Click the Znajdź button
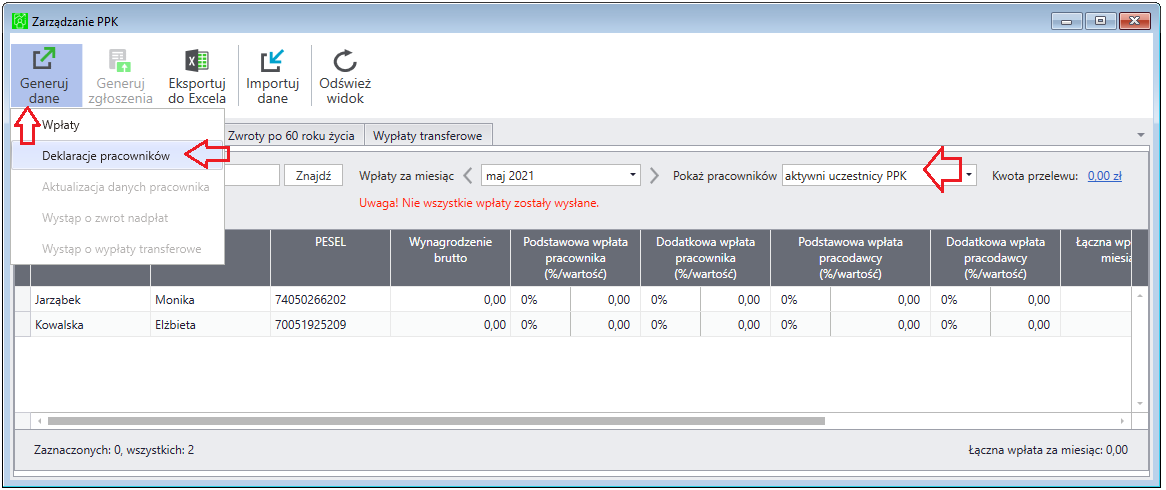Viewport: 1166px width, 490px height. 313,176
